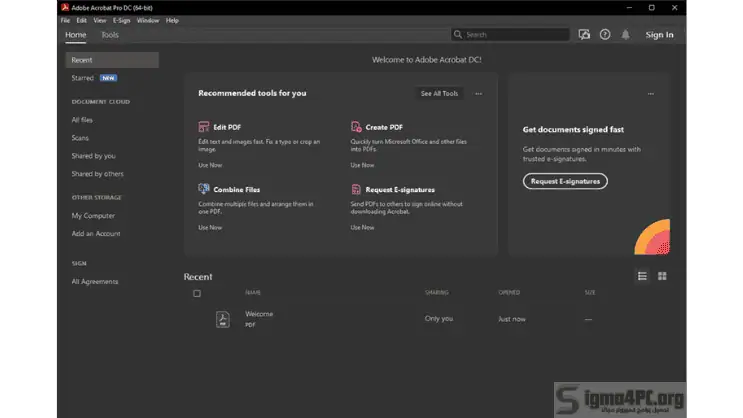
Task: Click the SHARING column header
Action: tap(436, 292)
